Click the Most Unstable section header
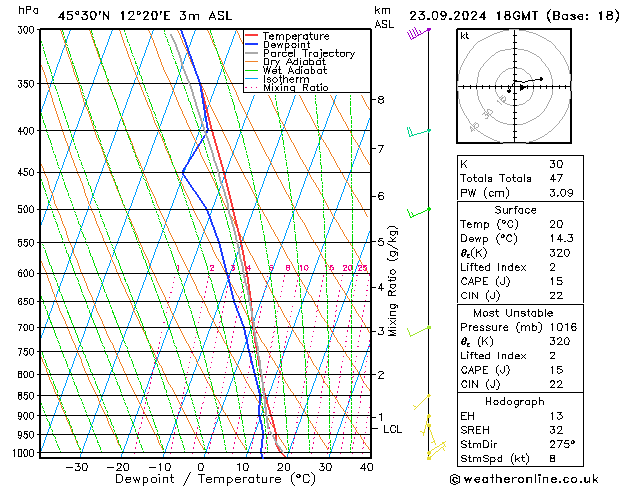 click(x=513, y=313)
